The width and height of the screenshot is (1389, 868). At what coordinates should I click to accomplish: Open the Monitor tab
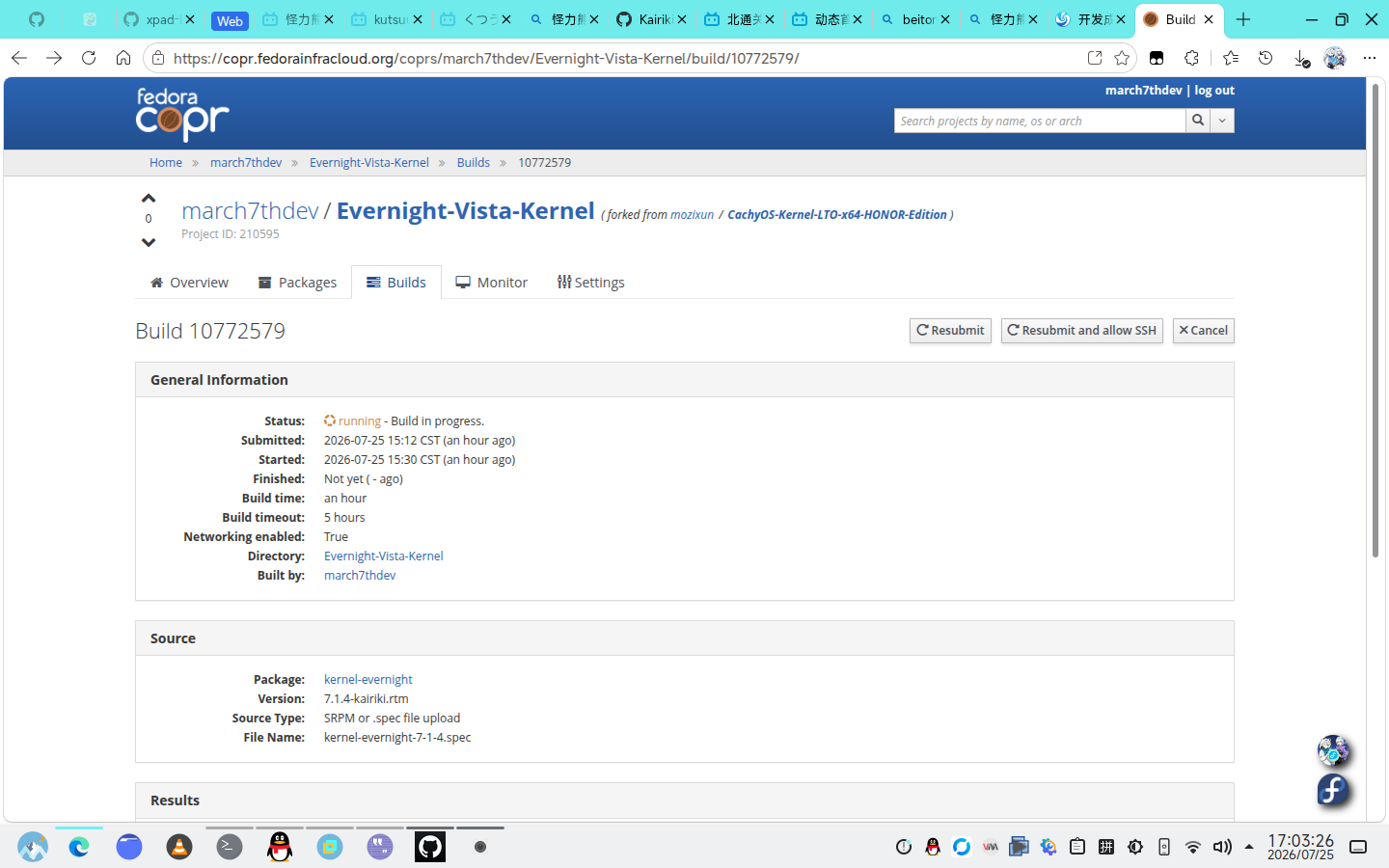pyautogui.click(x=492, y=283)
